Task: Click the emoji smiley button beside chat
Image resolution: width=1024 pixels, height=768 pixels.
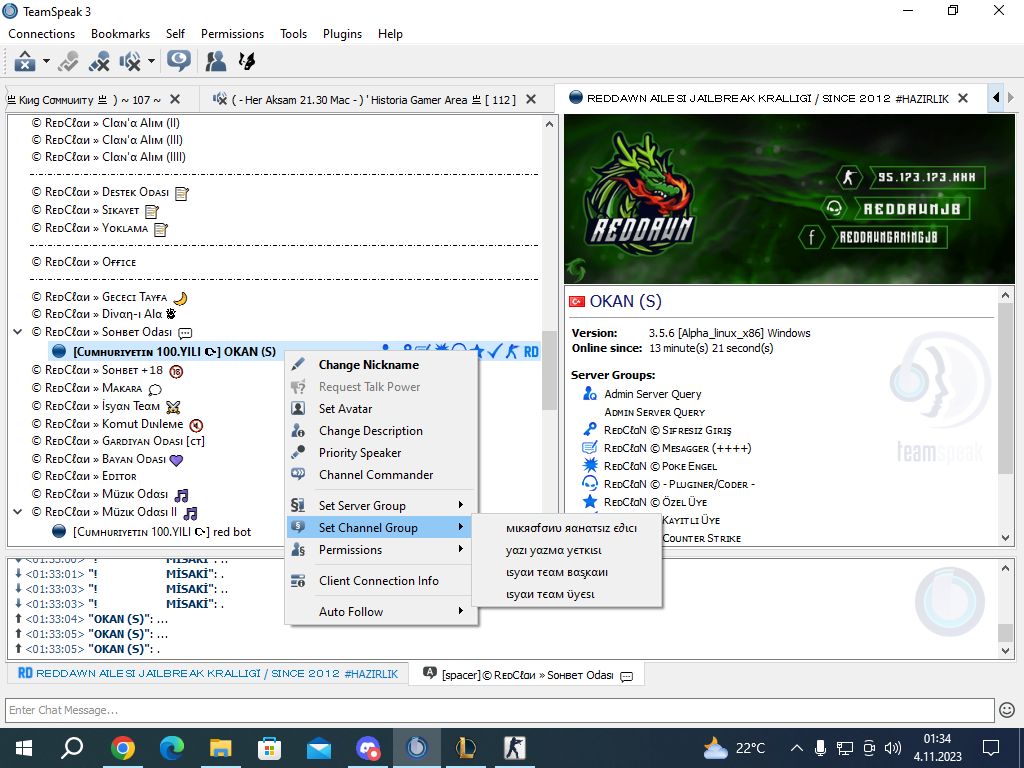Action: (x=1007, y=710)
